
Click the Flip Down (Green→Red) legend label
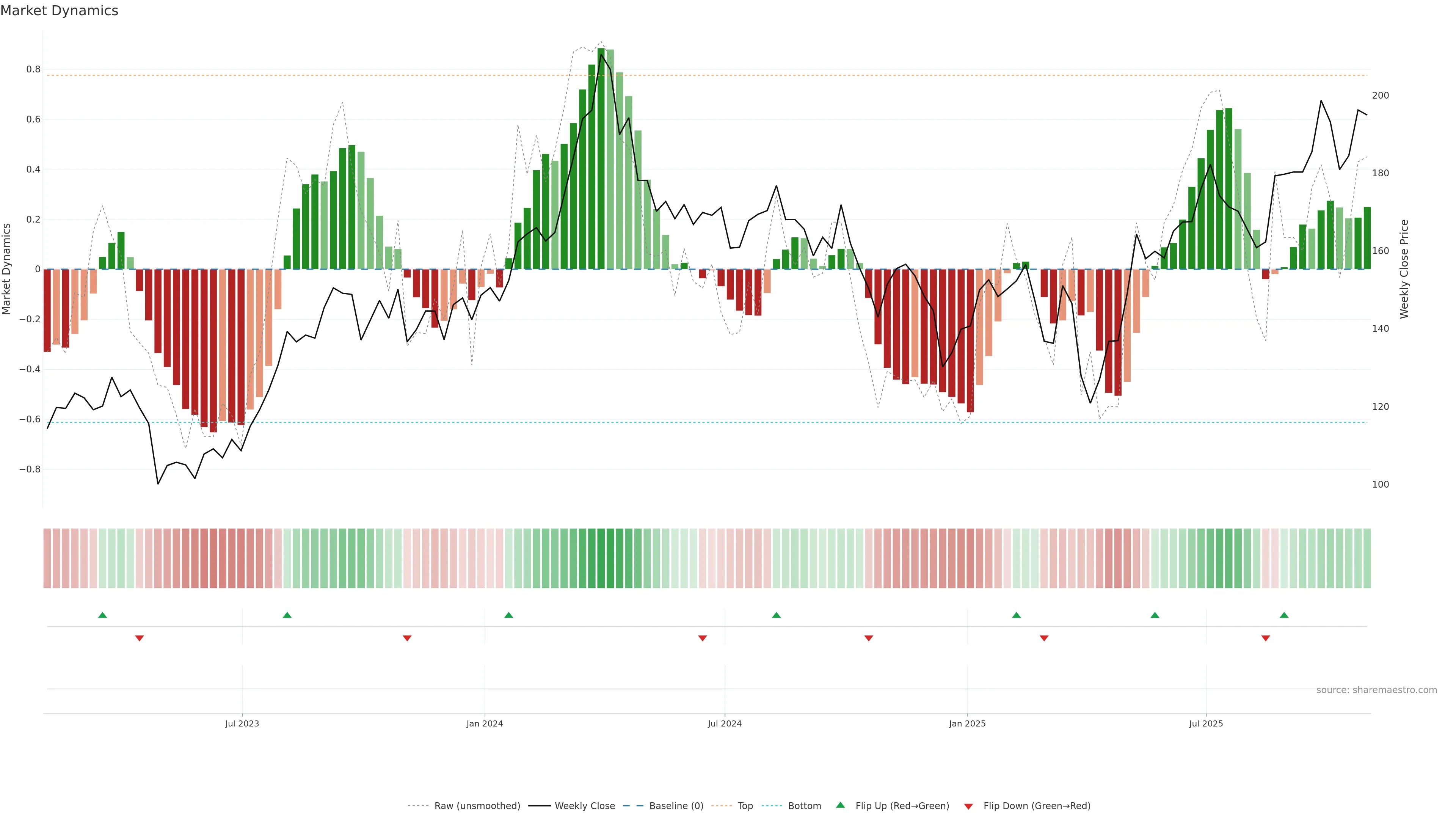click(1037, 806)
